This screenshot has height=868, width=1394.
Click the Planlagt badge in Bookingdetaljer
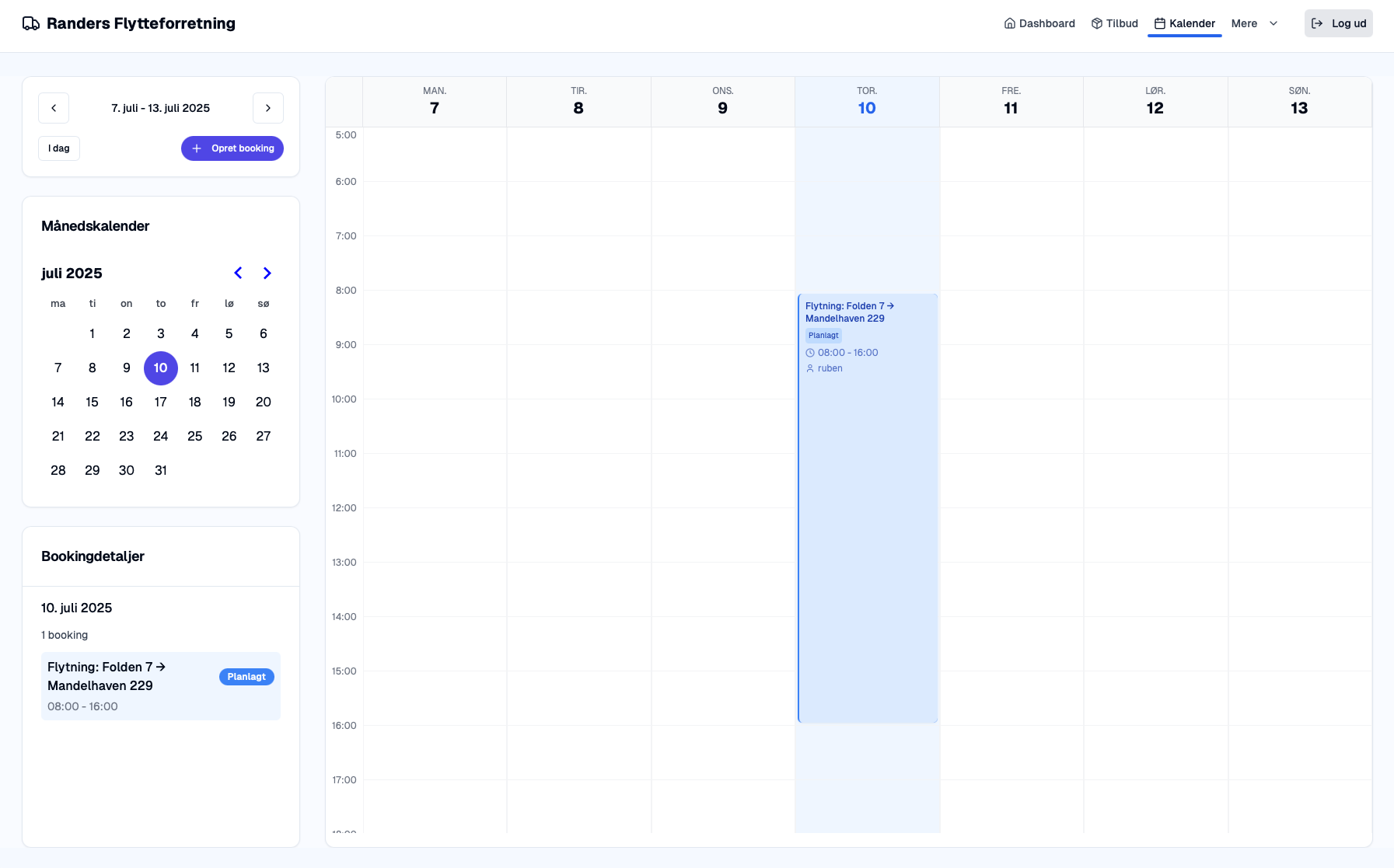click(x=246, y=677)
